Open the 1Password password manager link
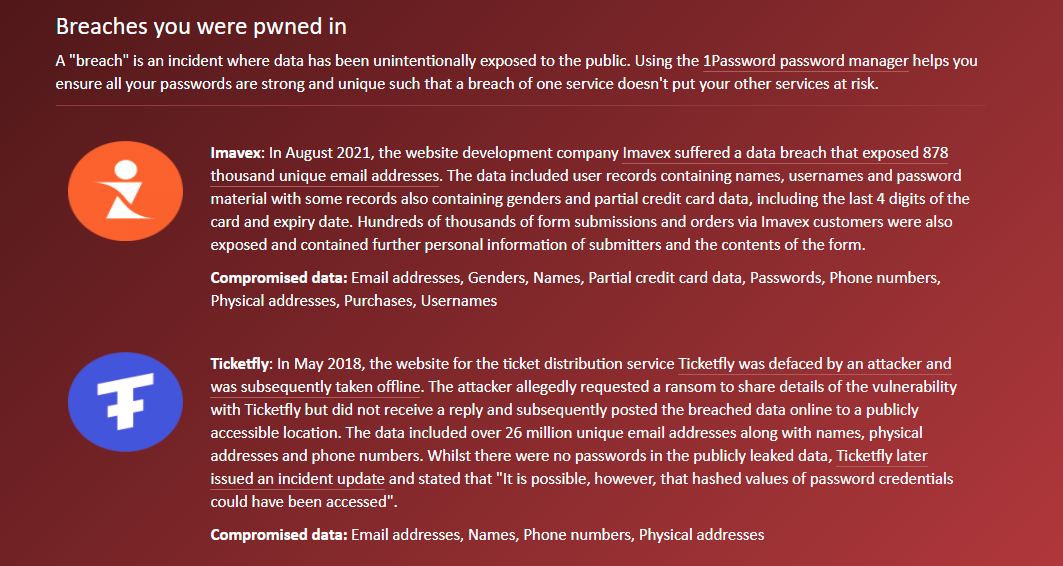1063x566 pixels. pyautogui.click(x=805, y=61)
